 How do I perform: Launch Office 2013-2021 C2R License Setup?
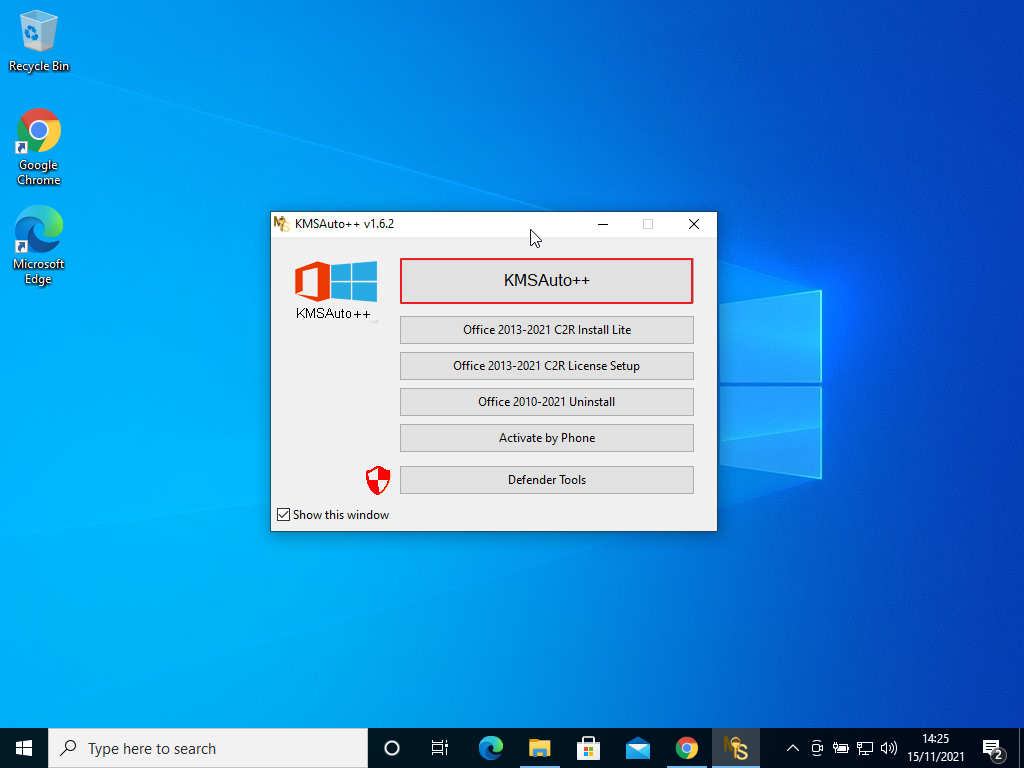[x=547, y=366]
